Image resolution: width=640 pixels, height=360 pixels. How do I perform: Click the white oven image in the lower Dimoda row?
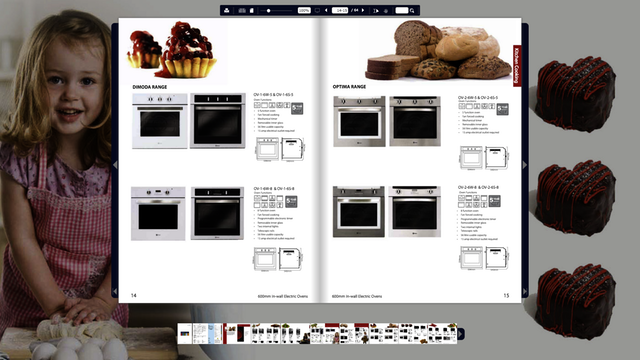158,213
